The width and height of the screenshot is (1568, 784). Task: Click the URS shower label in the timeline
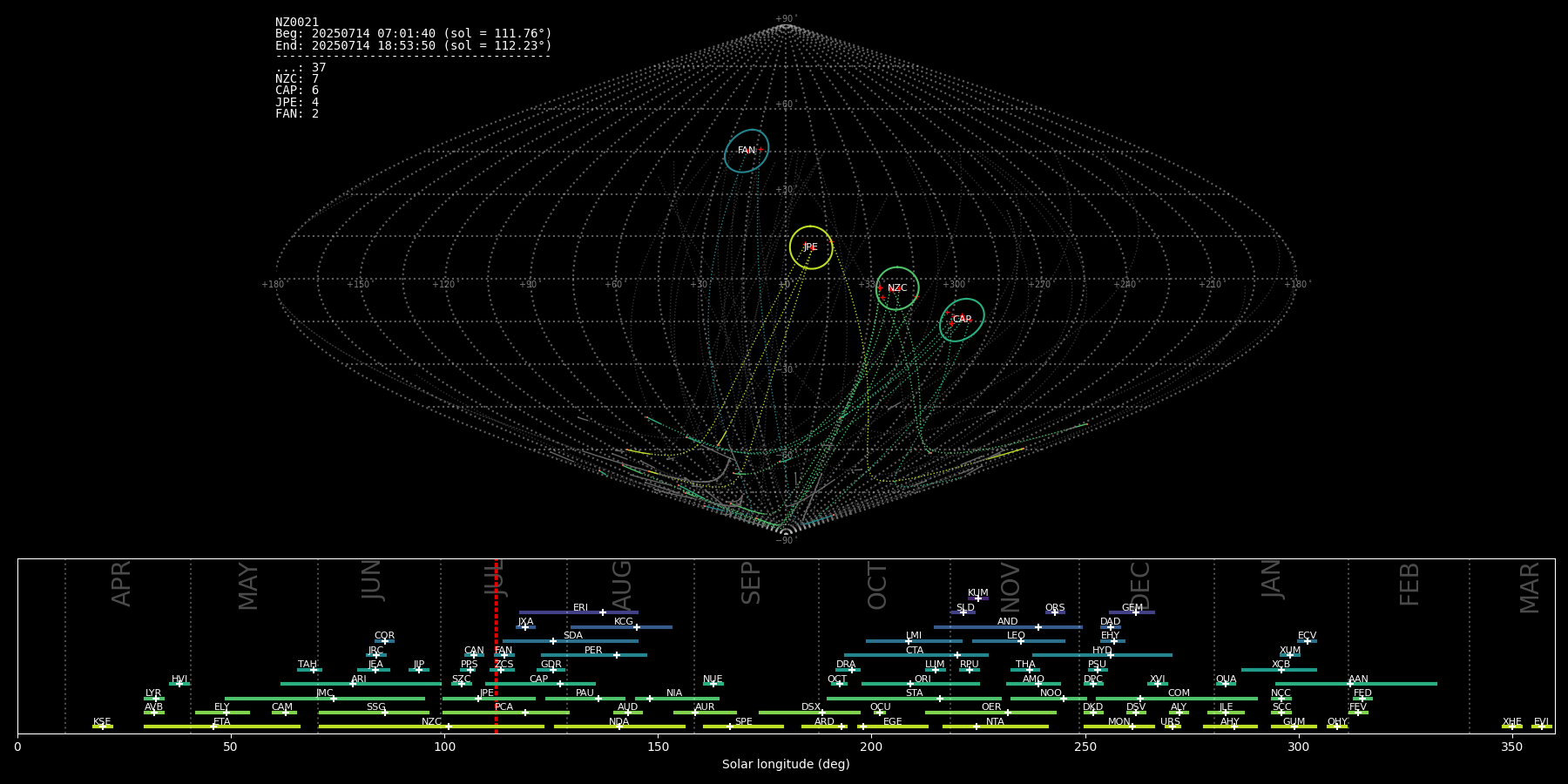pyautogui.click(x=1171, y=722)
